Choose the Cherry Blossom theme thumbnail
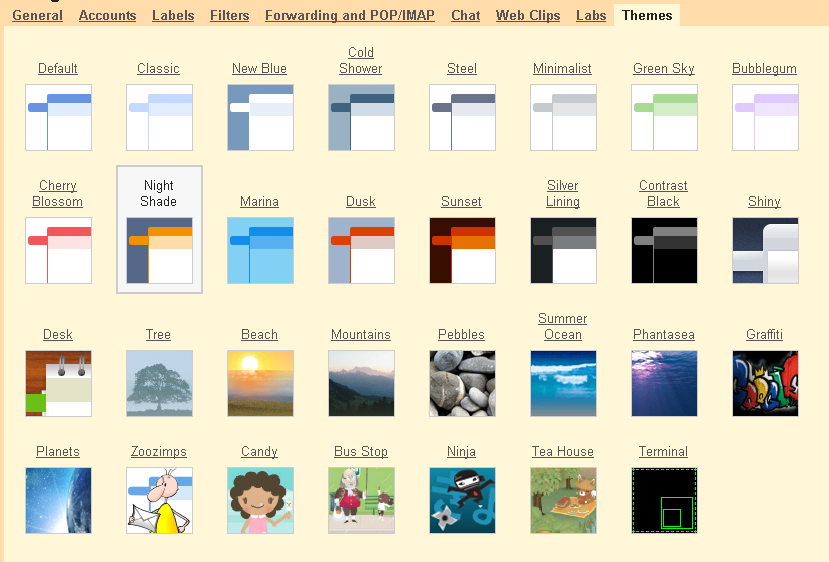829x562 pixels. pyautogui.click(x=59, y=251)
